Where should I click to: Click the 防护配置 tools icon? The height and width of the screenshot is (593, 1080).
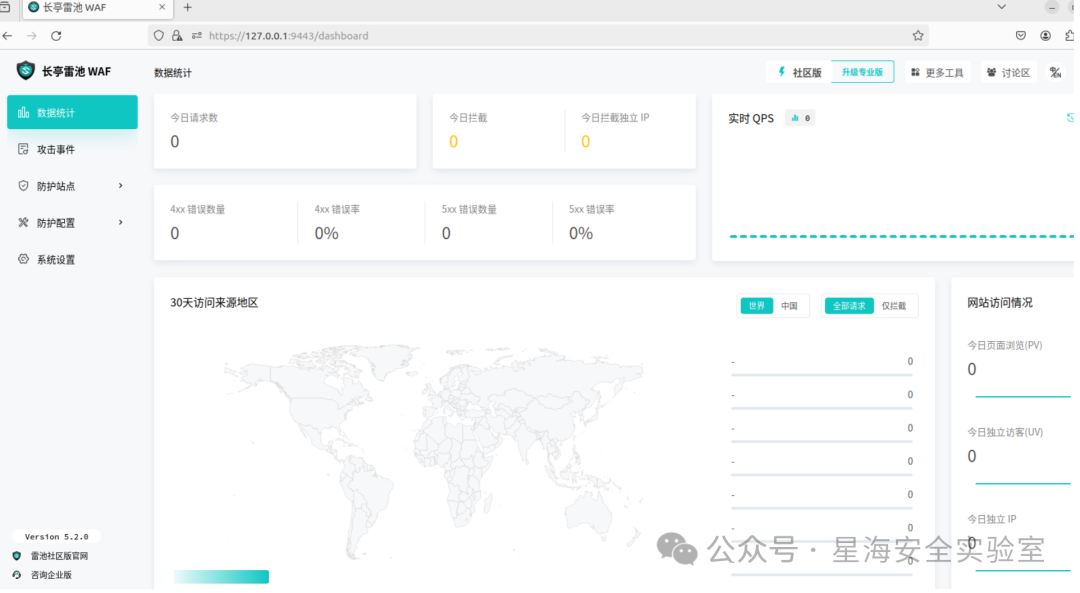pyautogui.click(x=23, y=222)
